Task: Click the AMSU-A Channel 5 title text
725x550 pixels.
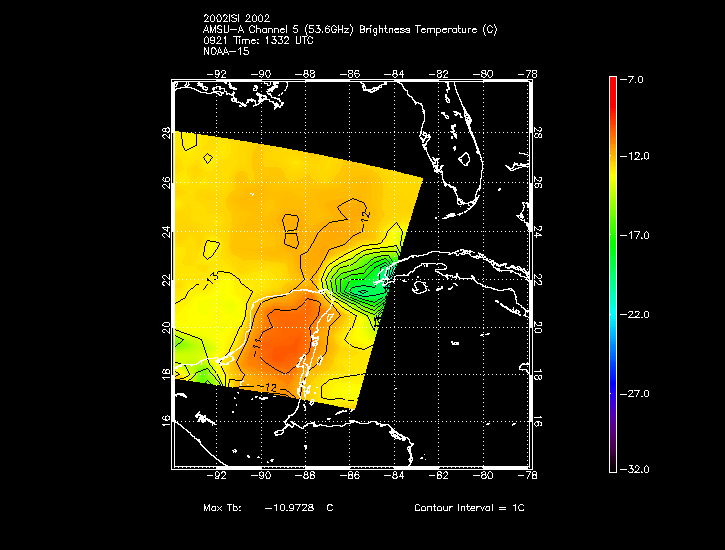Action: click(350, 30)
